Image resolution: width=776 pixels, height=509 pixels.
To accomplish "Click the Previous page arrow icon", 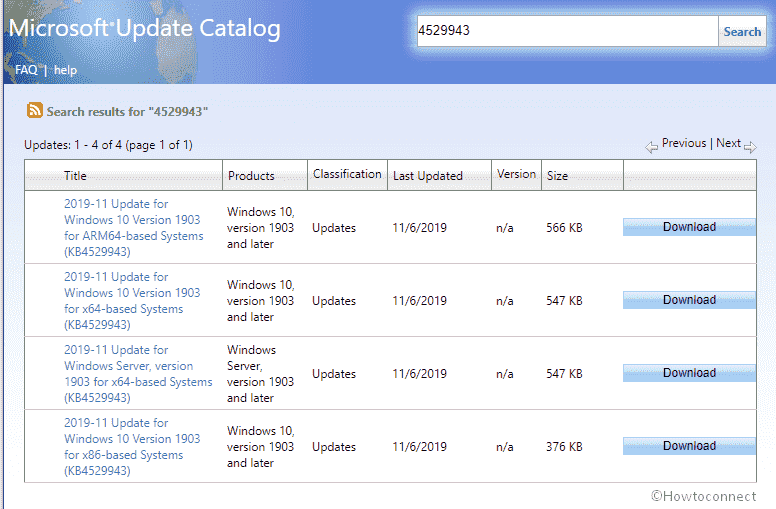I will 651,147.
